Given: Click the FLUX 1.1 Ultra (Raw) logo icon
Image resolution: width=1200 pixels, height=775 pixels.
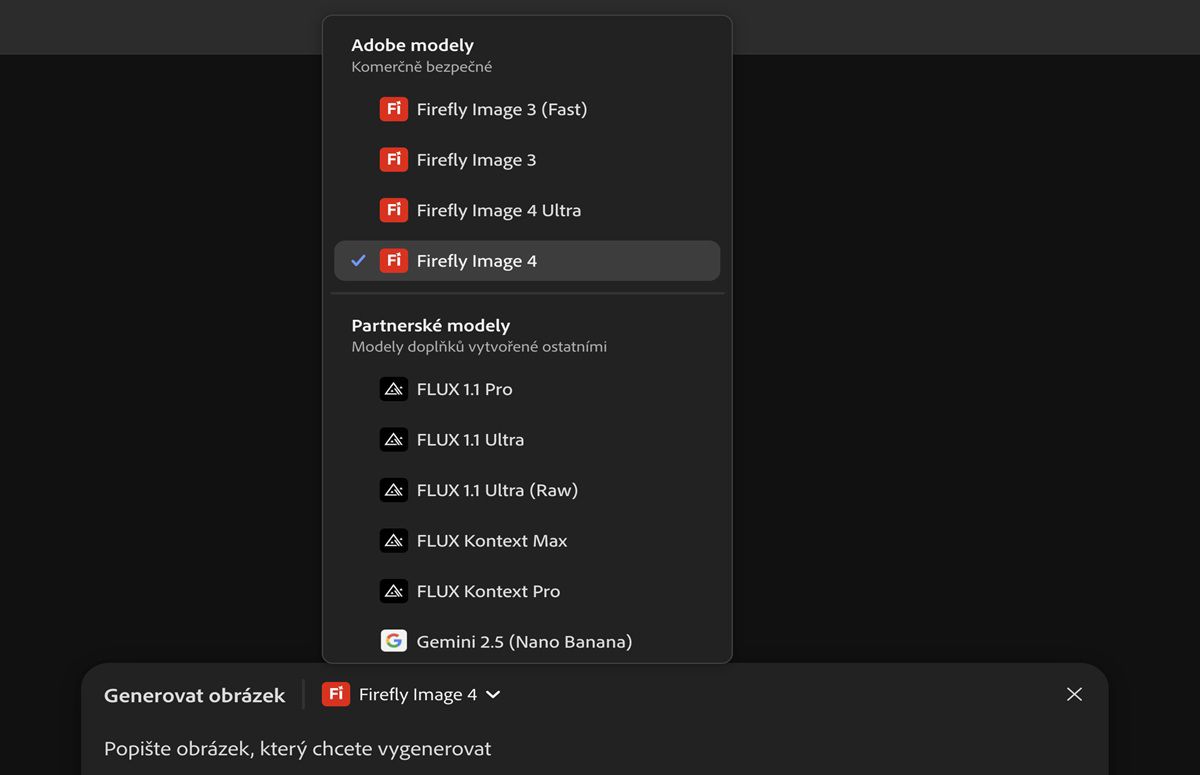Looking at the screenshot, I should (x=394, y=490).
